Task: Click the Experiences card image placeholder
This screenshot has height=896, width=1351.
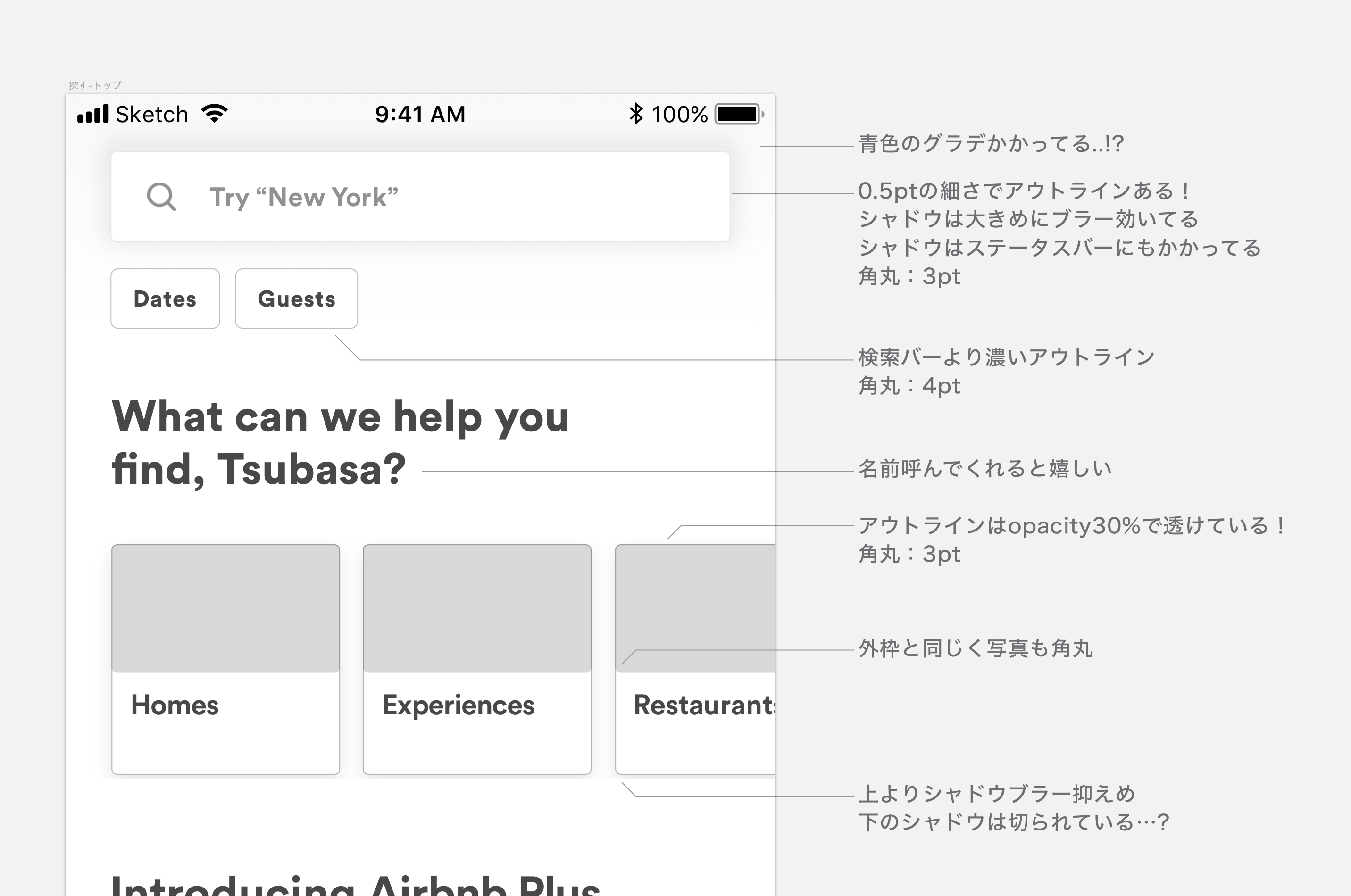Action: click(x=477, y=608)
